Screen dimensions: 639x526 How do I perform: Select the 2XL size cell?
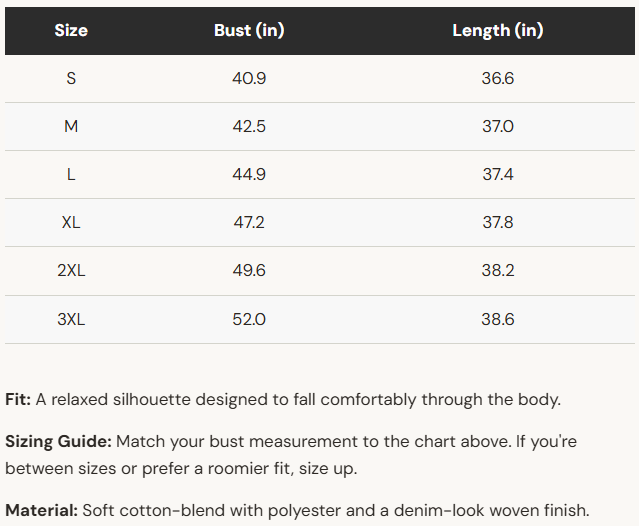[71, 271]
